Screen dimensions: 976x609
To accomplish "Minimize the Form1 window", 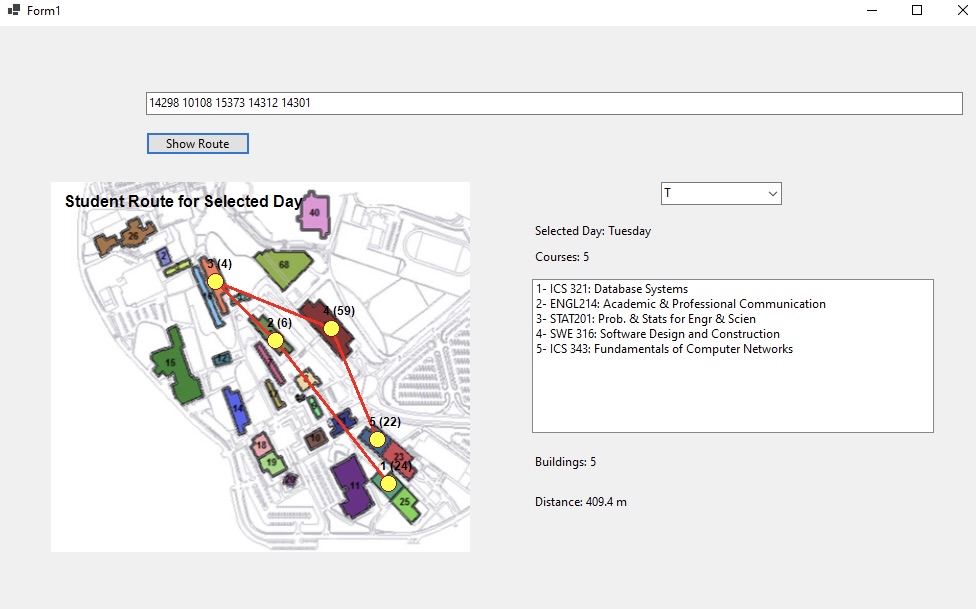I will click(872, 11).
